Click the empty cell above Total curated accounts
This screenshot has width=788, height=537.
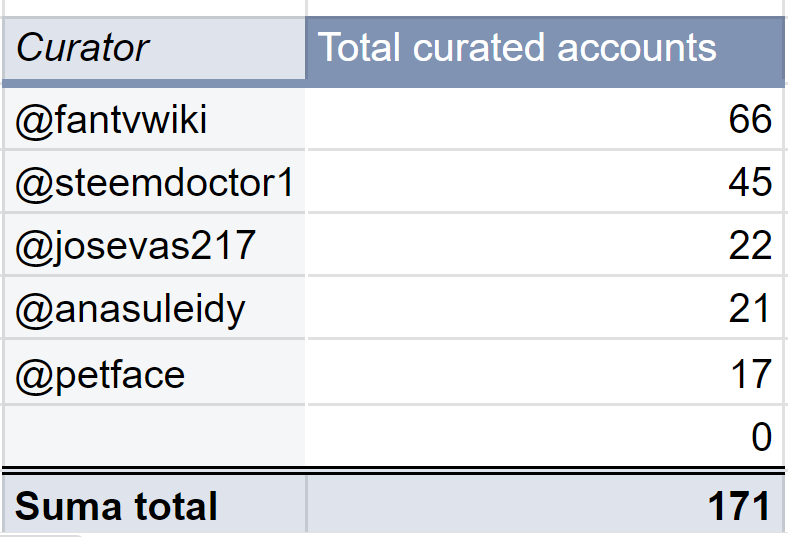point(545,7)
